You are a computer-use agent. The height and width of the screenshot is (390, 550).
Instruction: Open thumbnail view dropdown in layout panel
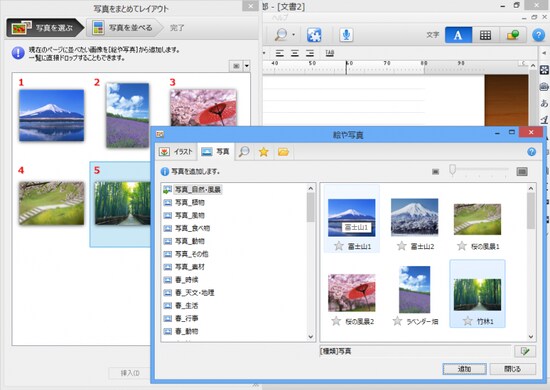point(247,66)
